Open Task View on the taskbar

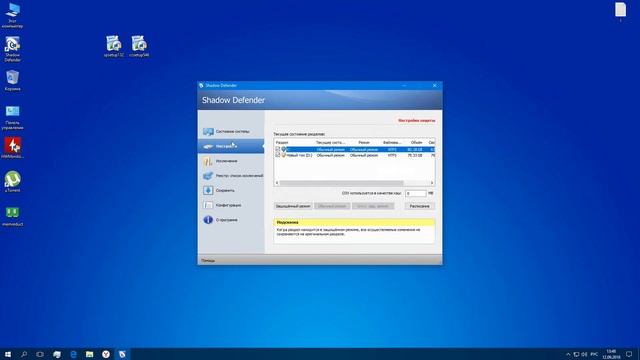pos(40,354)
